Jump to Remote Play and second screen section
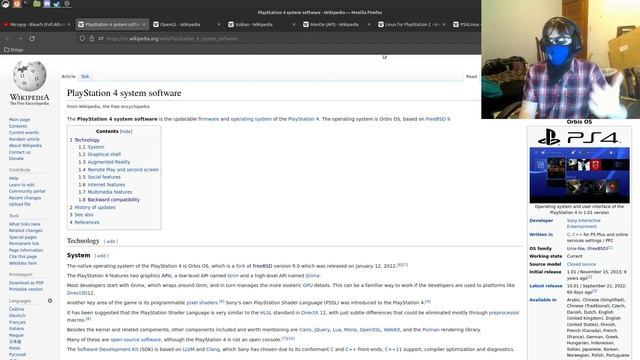This screenshot has width=640, height=360. tap(123, 169)
